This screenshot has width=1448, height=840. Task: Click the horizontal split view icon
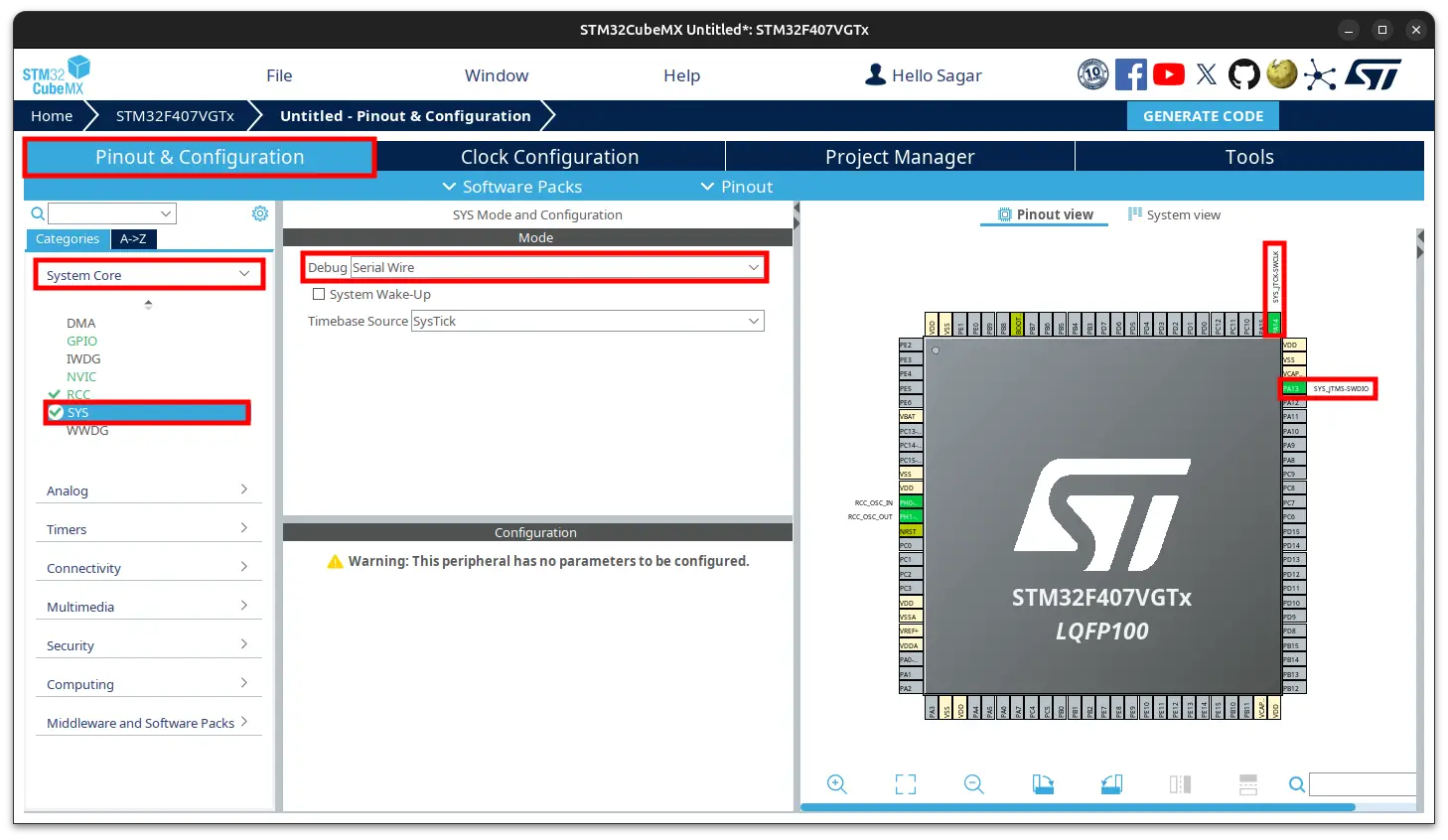[x=1248, y=784]
